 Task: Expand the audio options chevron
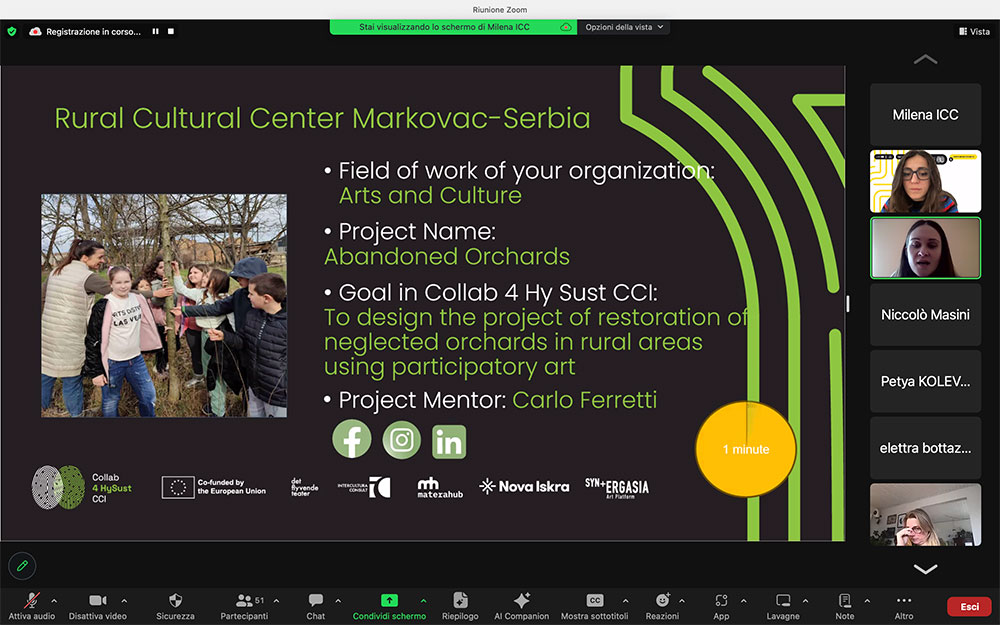[x=54, y=600]
